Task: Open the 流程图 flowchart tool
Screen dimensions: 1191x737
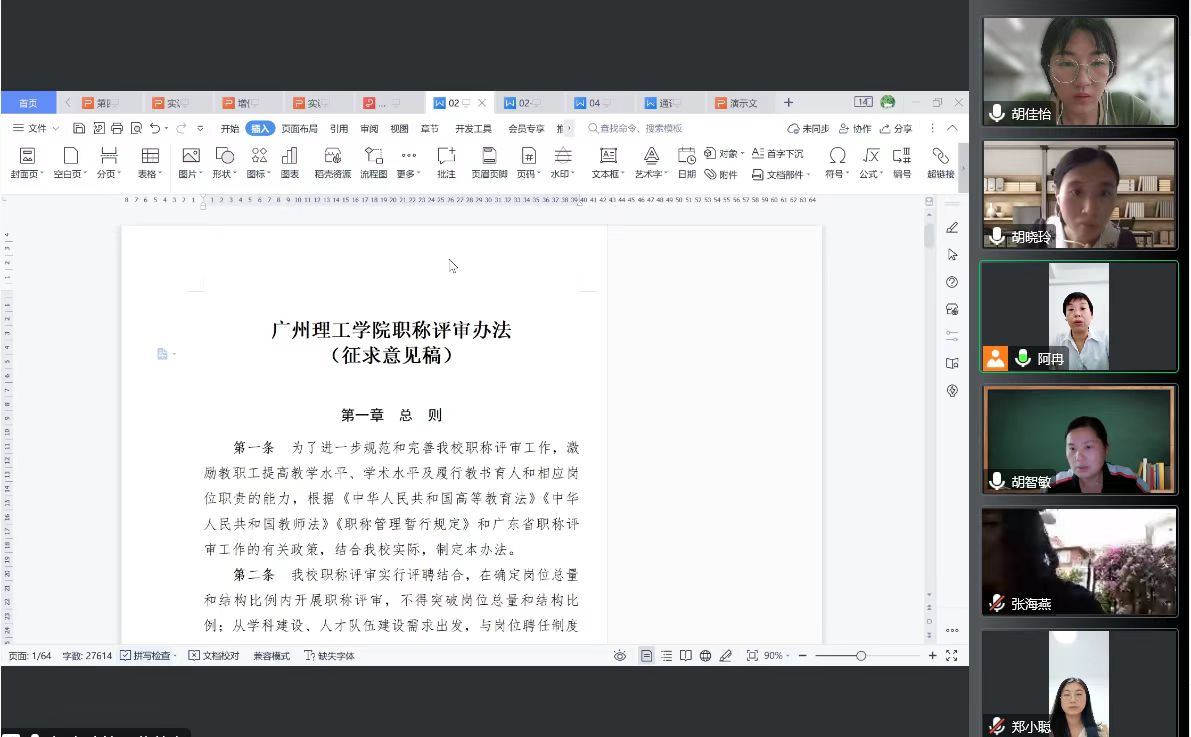Action: click(x=373, y=156)
